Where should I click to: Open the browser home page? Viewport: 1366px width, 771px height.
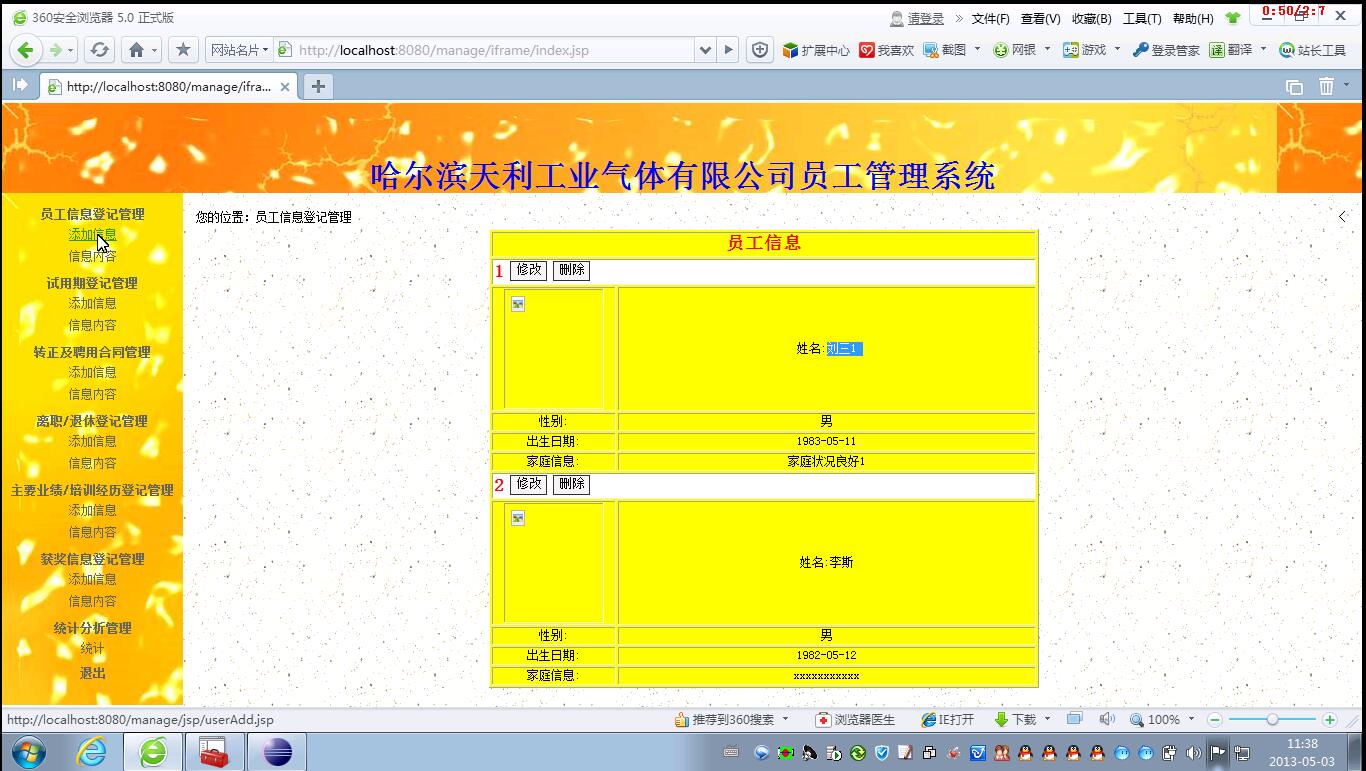(137, 50)
